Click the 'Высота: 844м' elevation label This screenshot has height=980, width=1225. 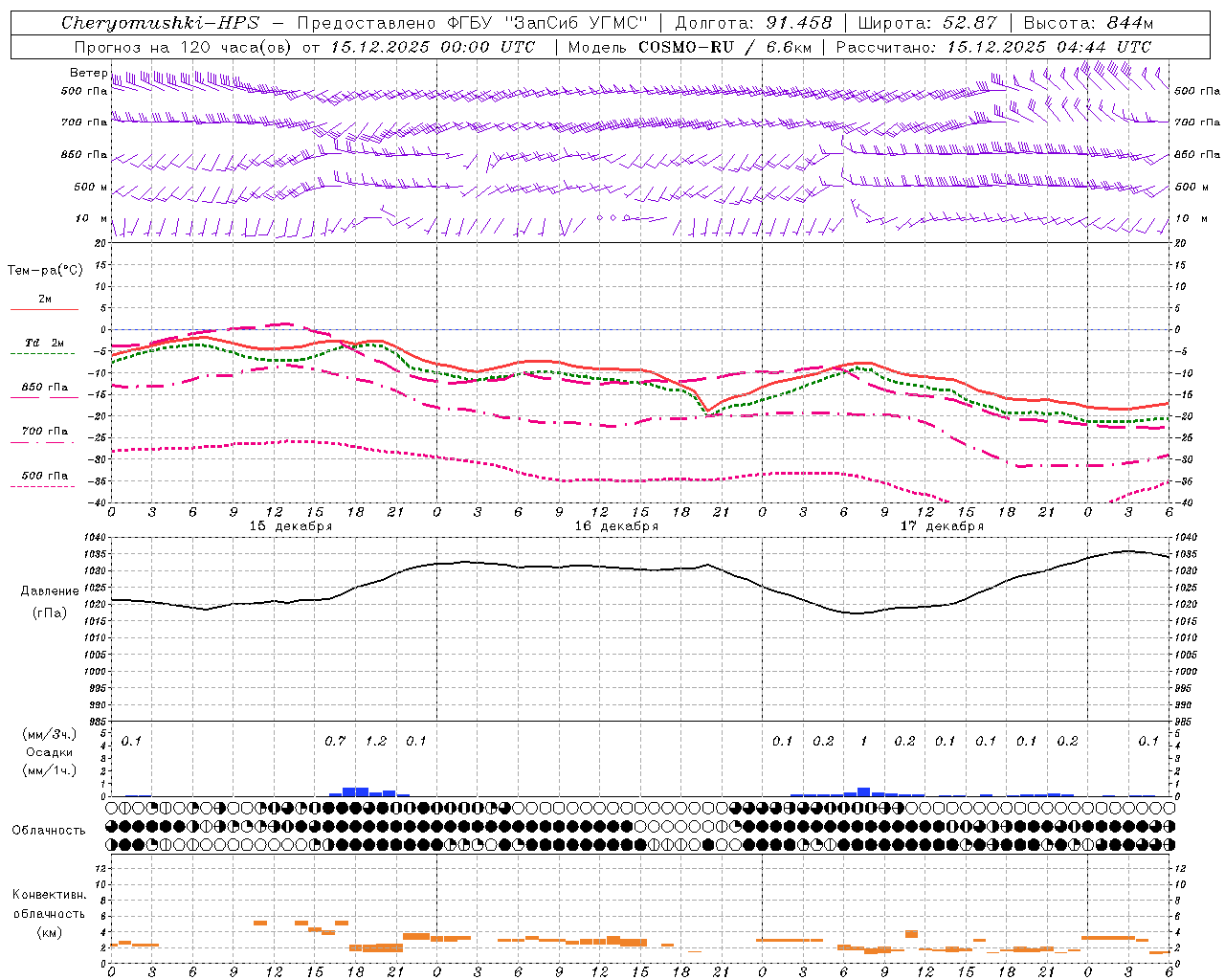(x=1088, y=23)
